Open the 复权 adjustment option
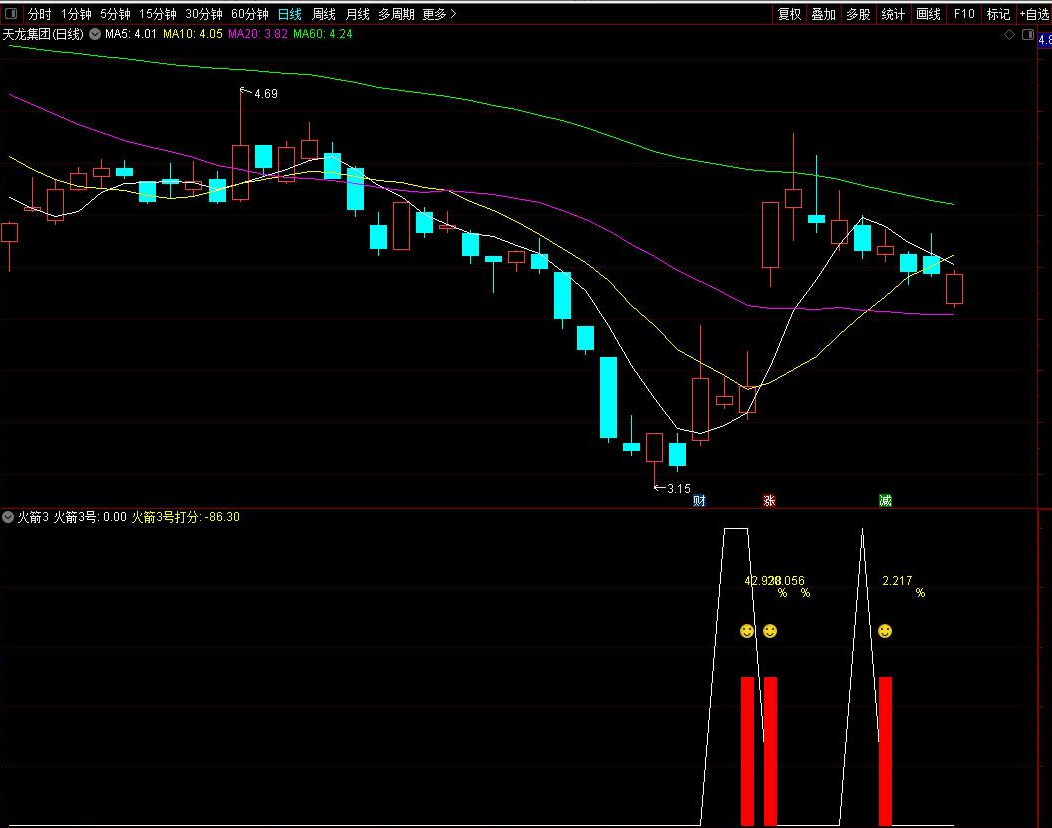This screenshot has width=1052, height=828. 789,14
